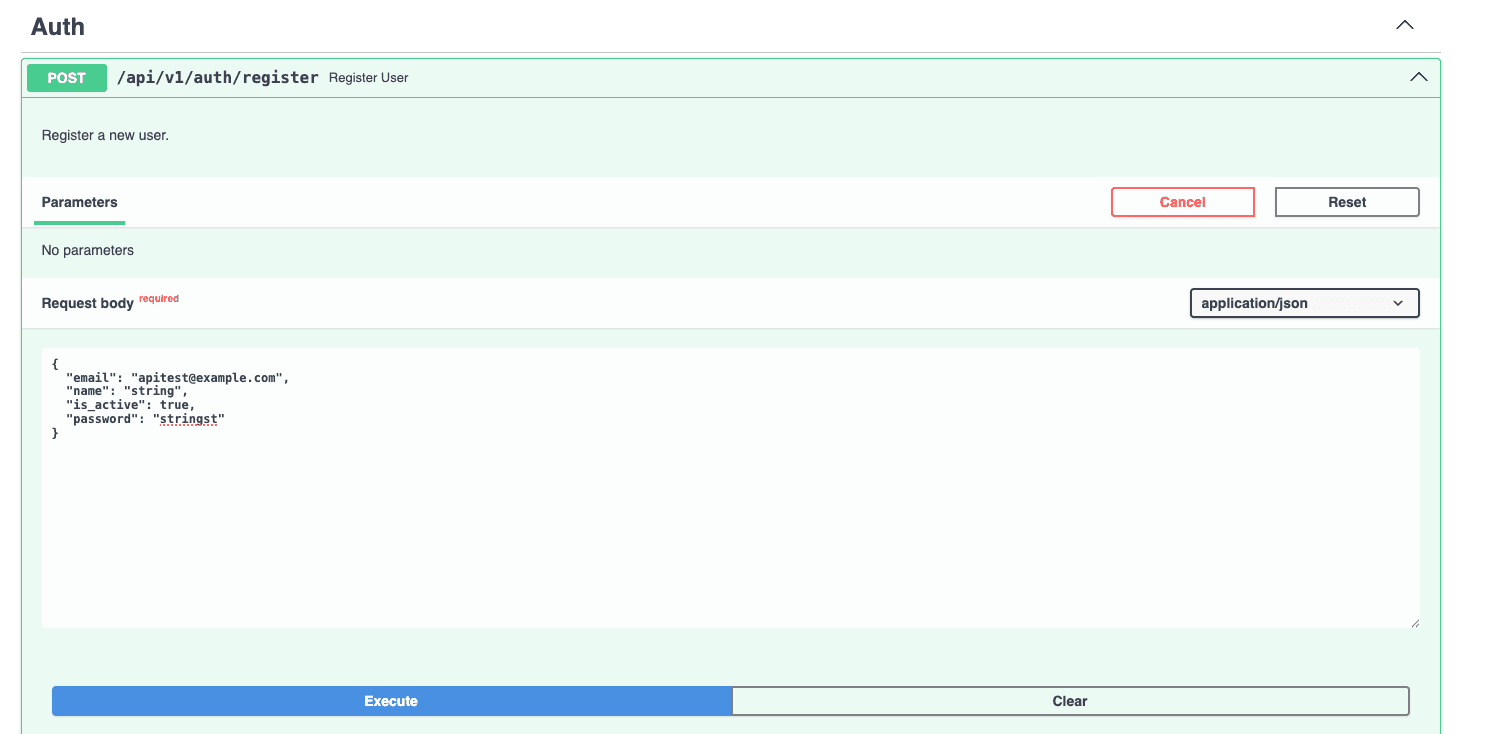1489x734 pixels.
Task: Click the Auth section heading
Action: [57, 26]
